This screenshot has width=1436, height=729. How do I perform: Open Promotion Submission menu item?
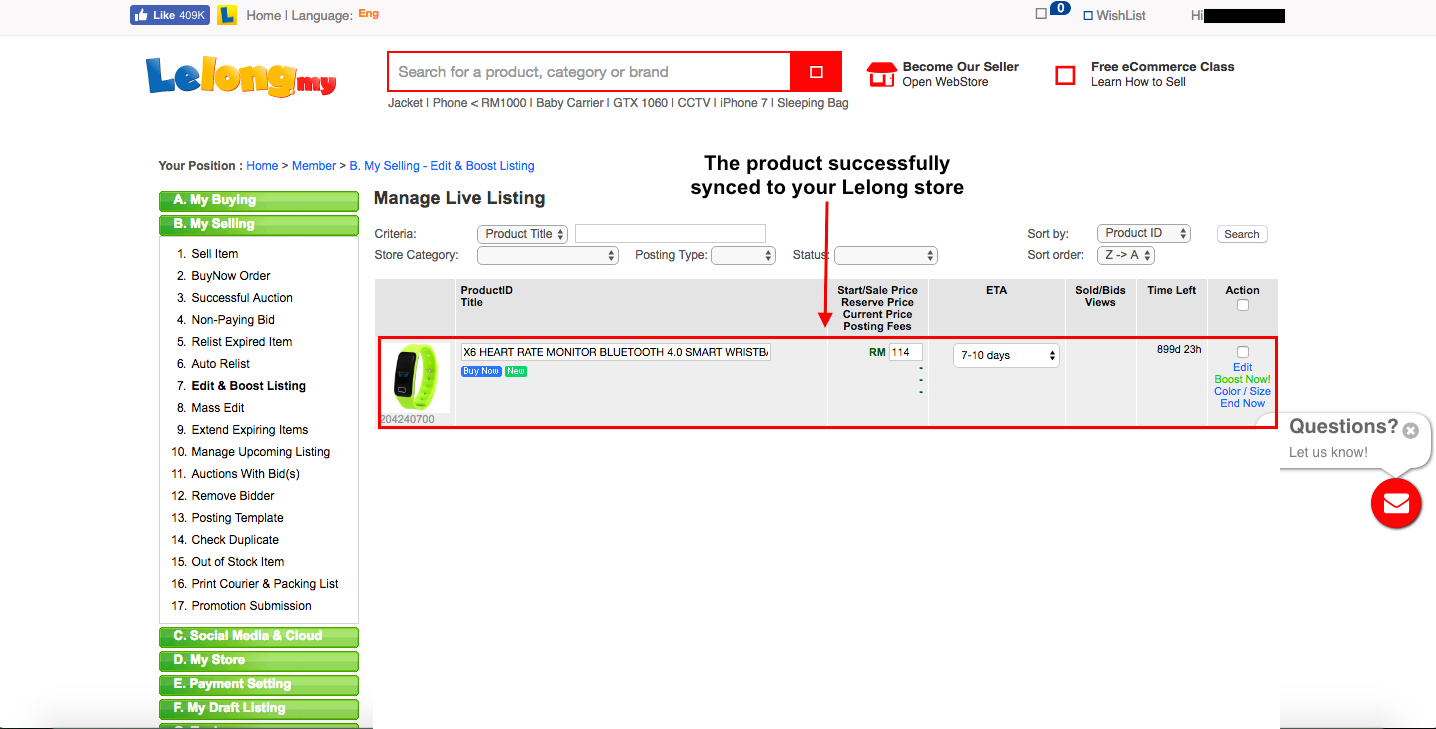pyautogui.click(x=252, y=606)
